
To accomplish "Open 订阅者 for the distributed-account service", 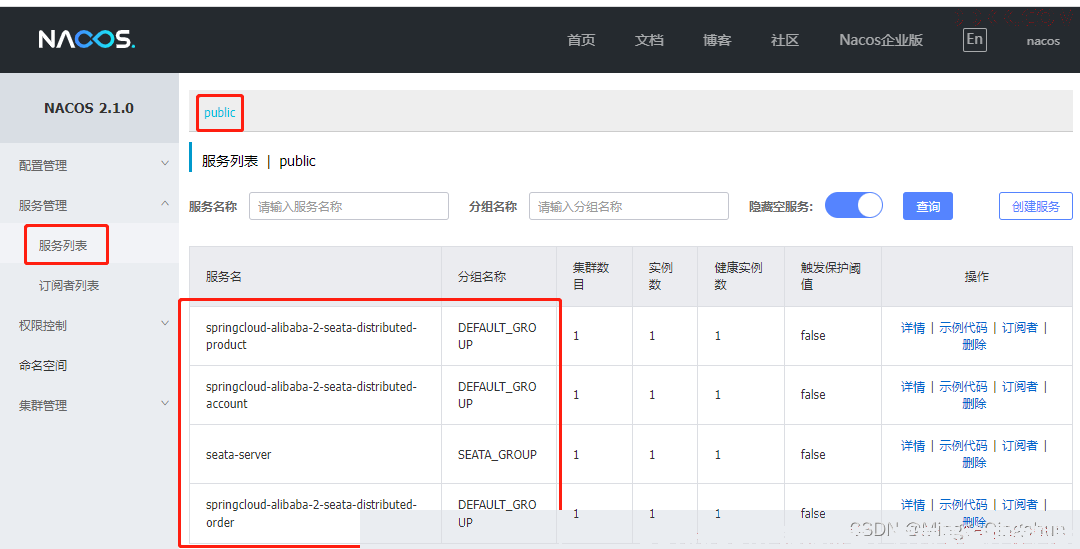I will pyautogui.click(x=1019, y=386).
